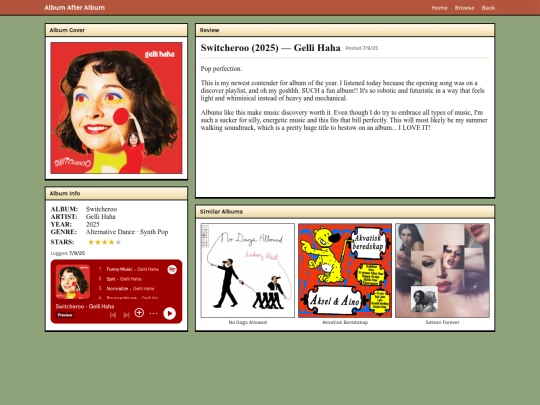The width and height of the screenshot is (540, 405).
Task: Select track 3 Normalize in the player
Action: (126, 289)
